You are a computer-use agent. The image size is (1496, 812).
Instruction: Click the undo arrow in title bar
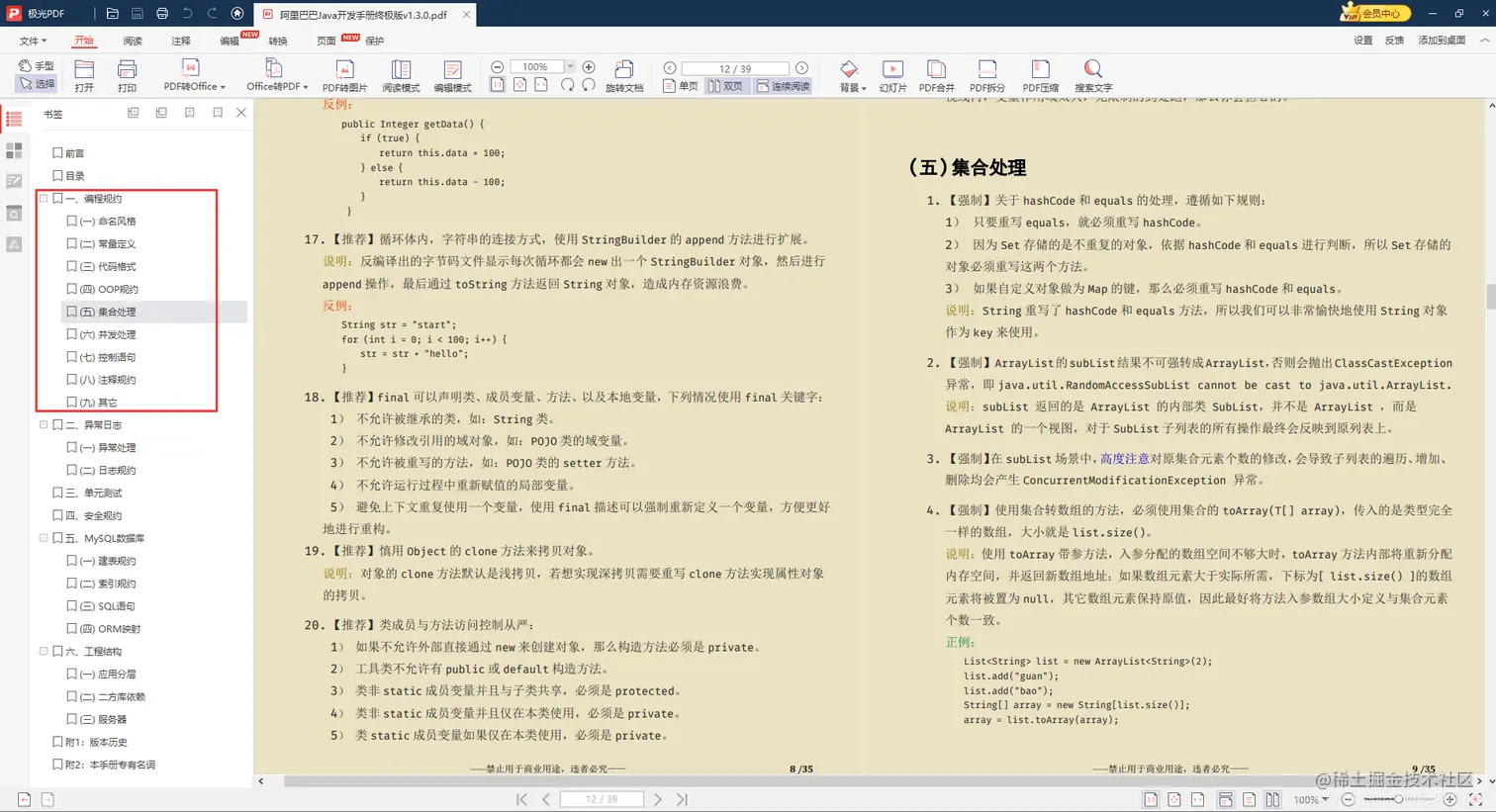(x=187, y=14)
